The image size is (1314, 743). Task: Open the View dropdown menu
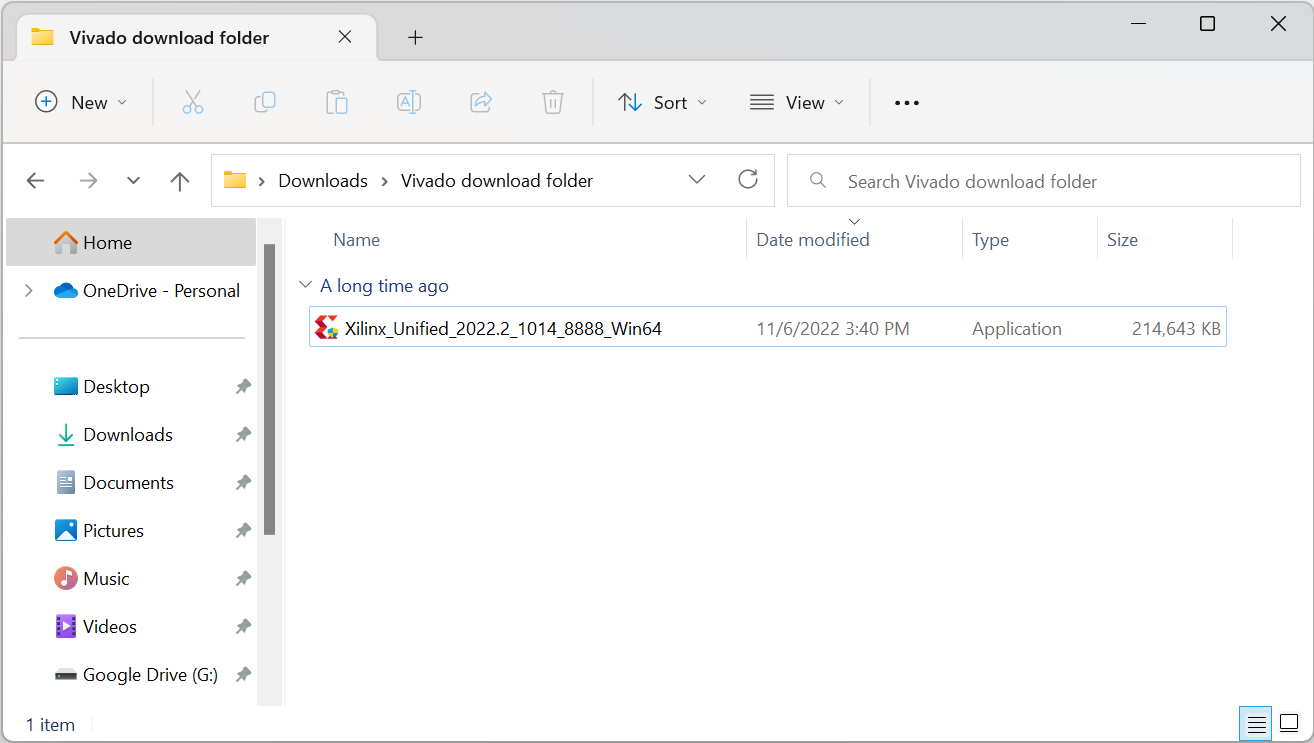tap(797, 102)
